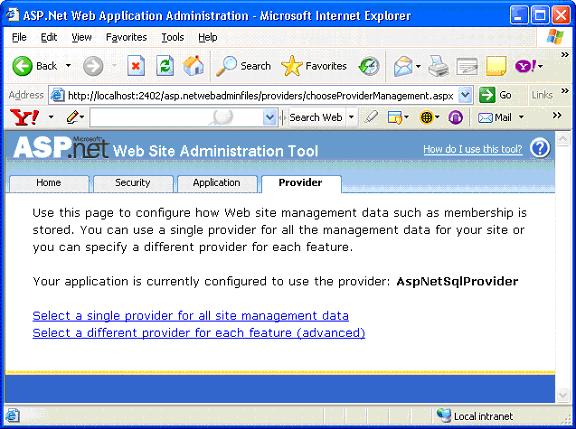
Task: Click the Links toolbar label
Action: (542, 95)
